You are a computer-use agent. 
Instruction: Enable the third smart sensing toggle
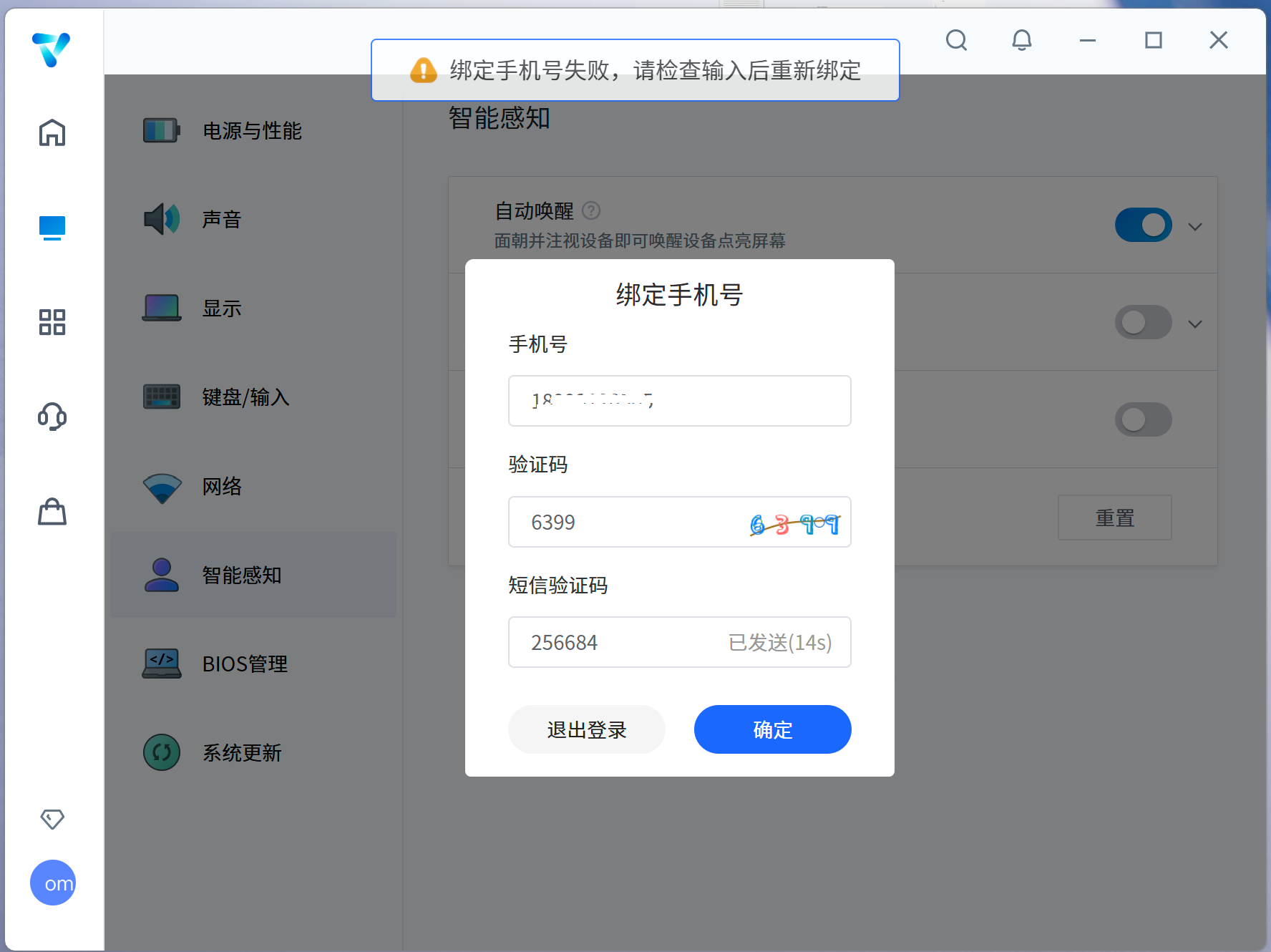[x=1143, y=419]
